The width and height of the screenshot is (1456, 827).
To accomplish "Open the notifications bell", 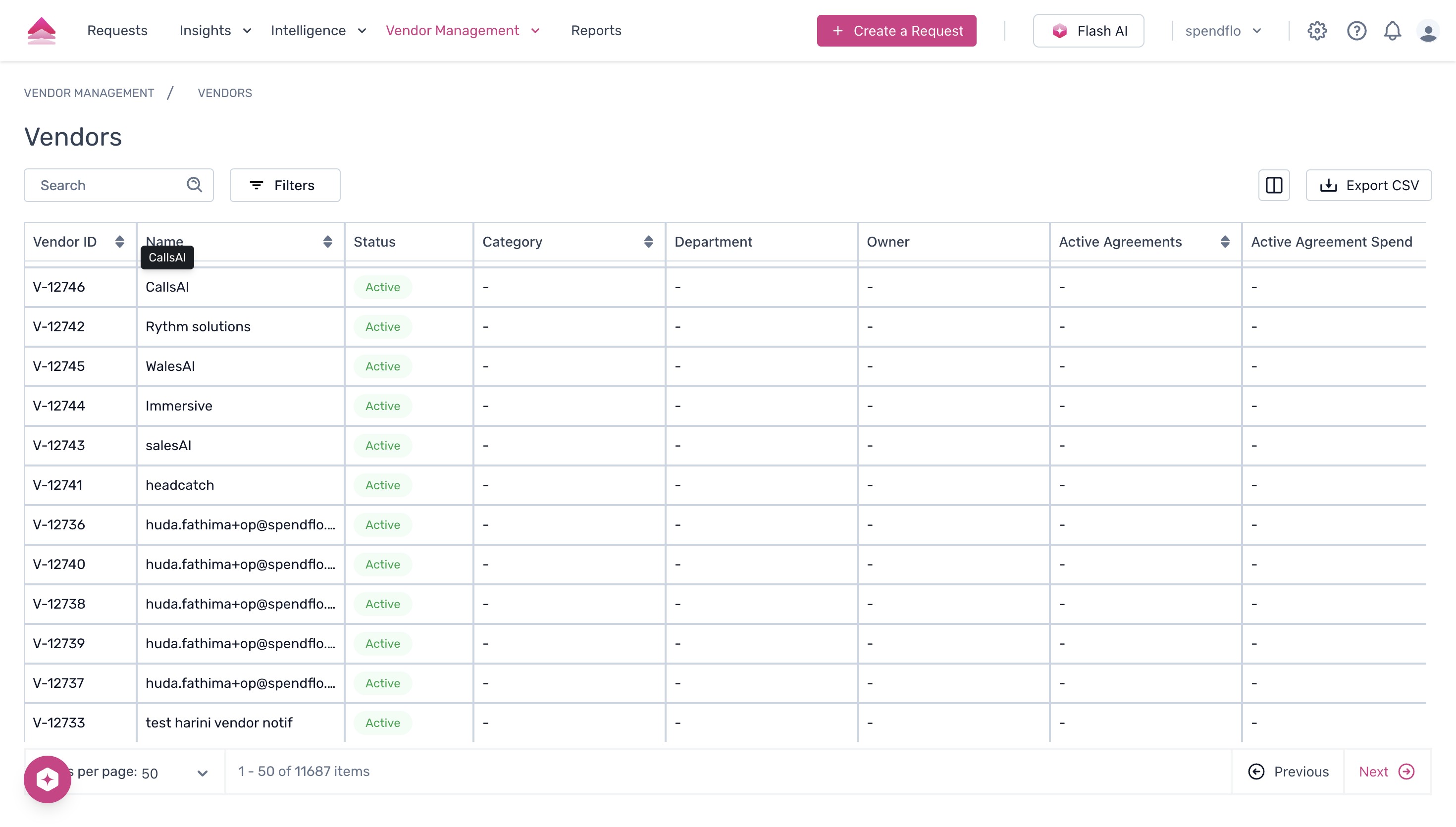I will point(1393,31).
